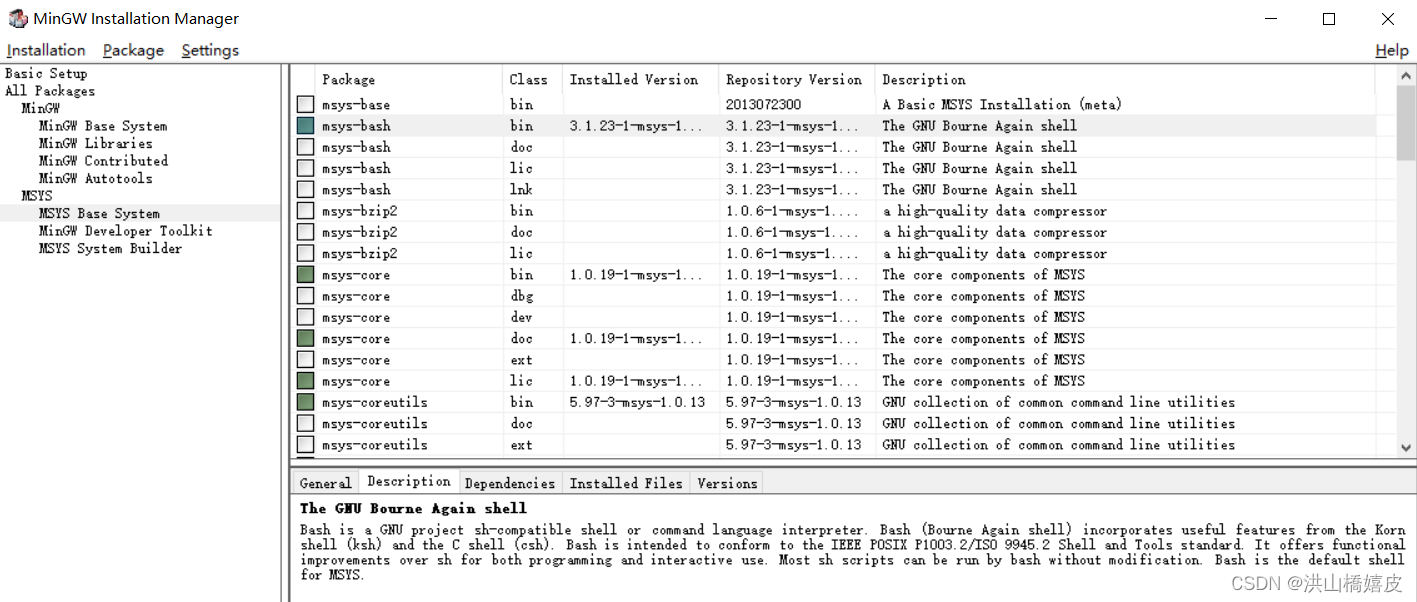
Task: Switch to the Versions tab
Action: pyautogui.click(x=727, y=483)
